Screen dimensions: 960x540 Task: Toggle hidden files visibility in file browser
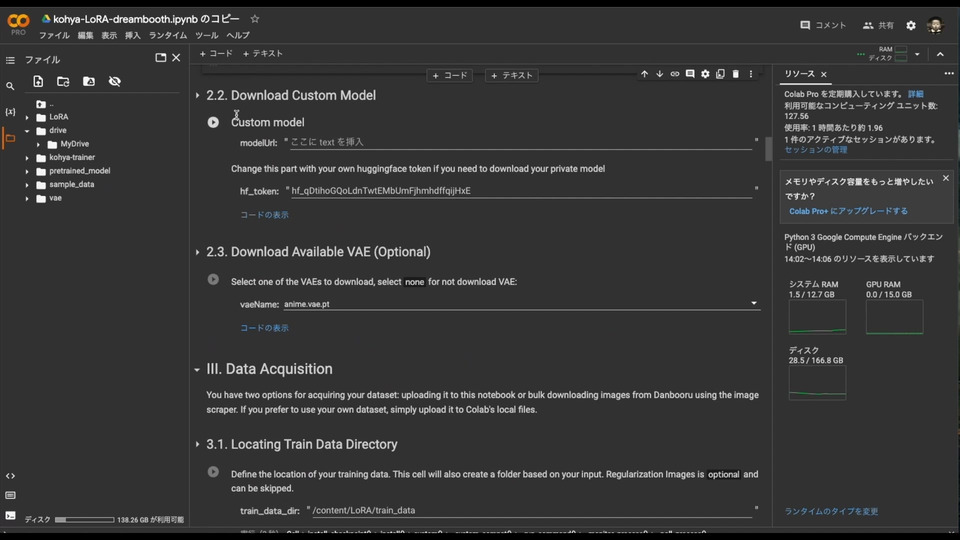click(114, 81)
